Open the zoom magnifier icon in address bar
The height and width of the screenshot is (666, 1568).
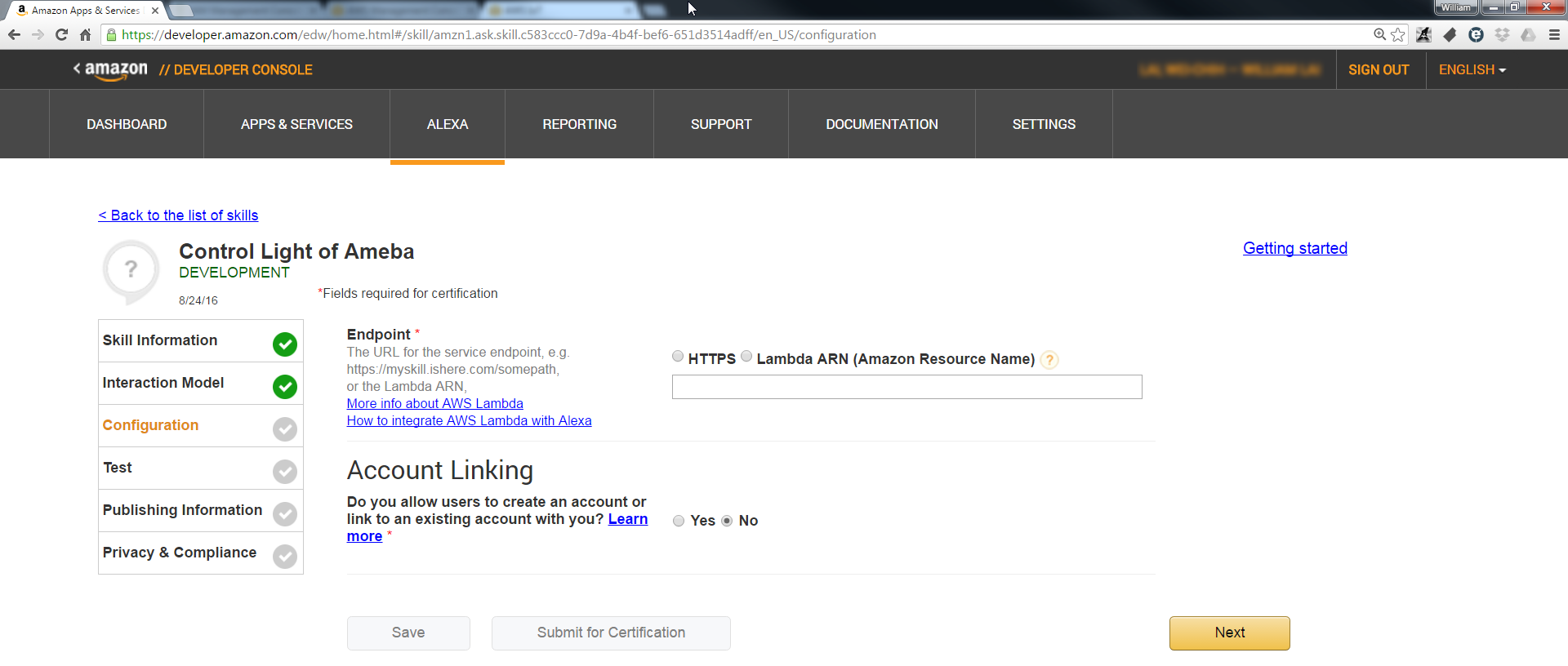coord(1379,34)
